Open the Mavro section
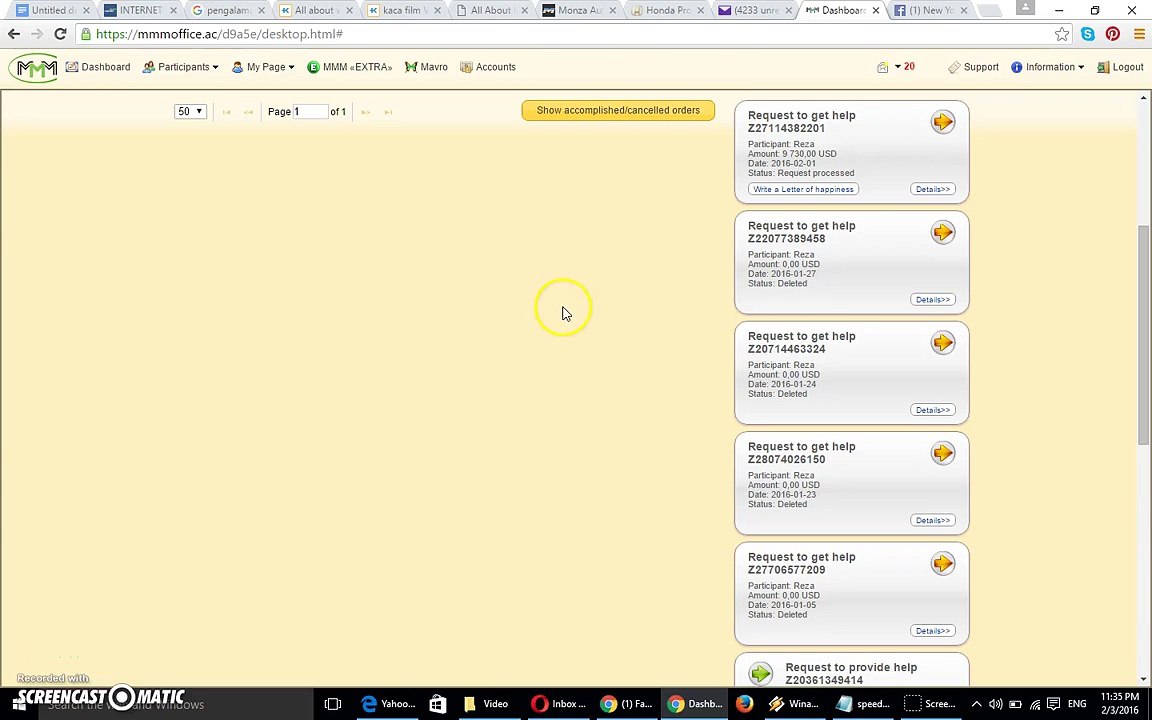Screen dimensions: 1152x720 pos(426,67)
